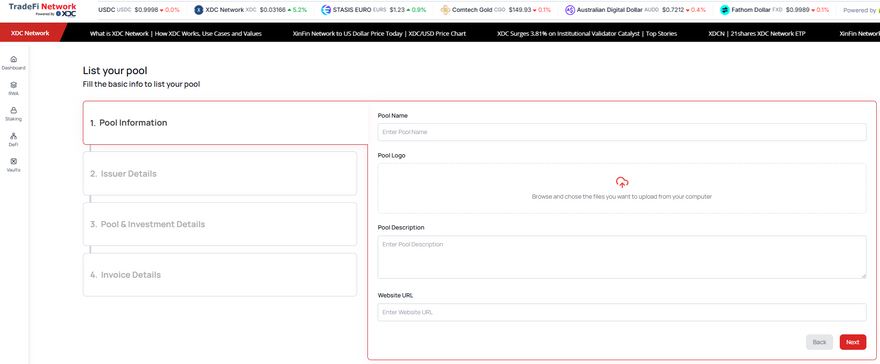Select the Pool & Investment Details step

pyautogui.click(x=220, y=224)
